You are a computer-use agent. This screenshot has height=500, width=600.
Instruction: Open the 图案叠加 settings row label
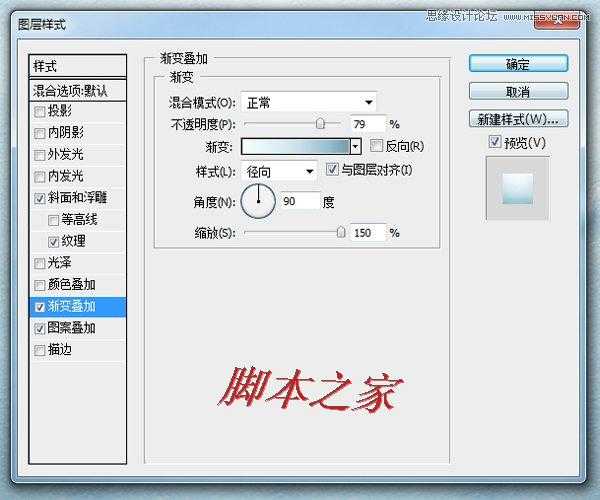point(72,328)
